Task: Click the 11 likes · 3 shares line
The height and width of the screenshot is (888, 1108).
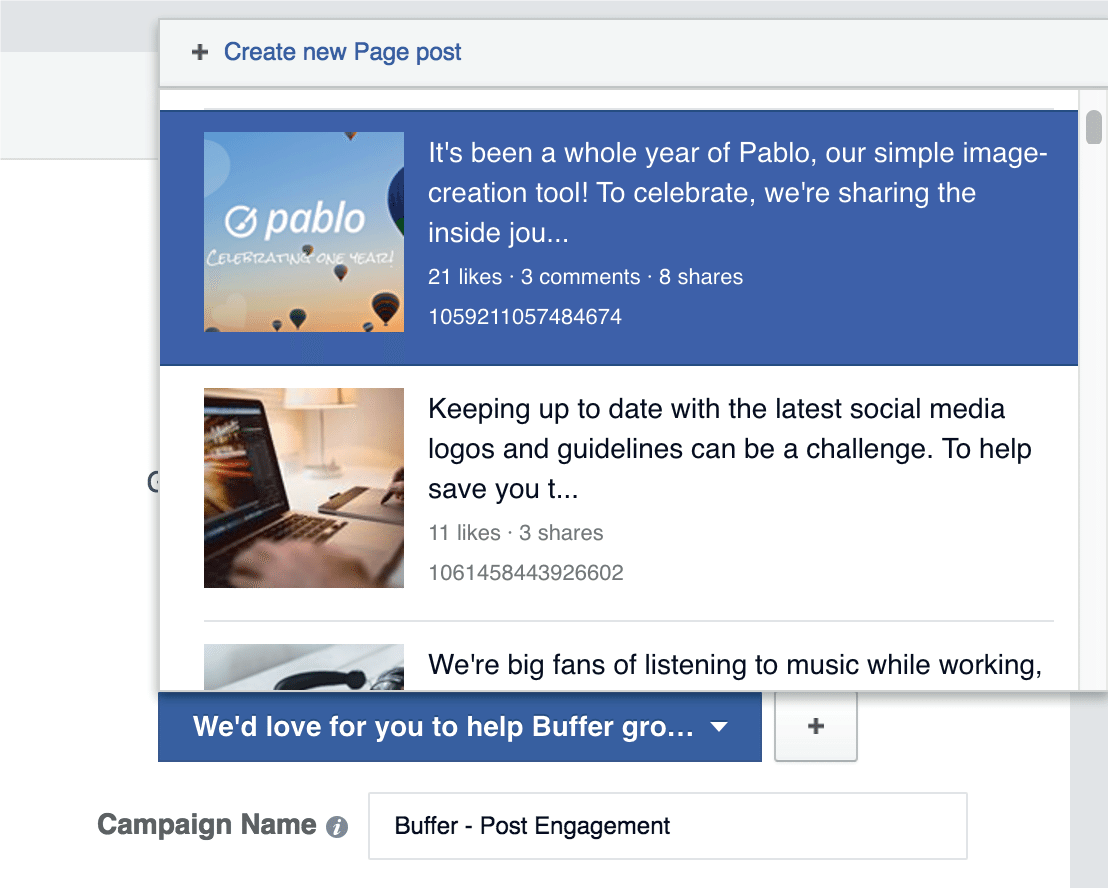Action: pos(515,533)
